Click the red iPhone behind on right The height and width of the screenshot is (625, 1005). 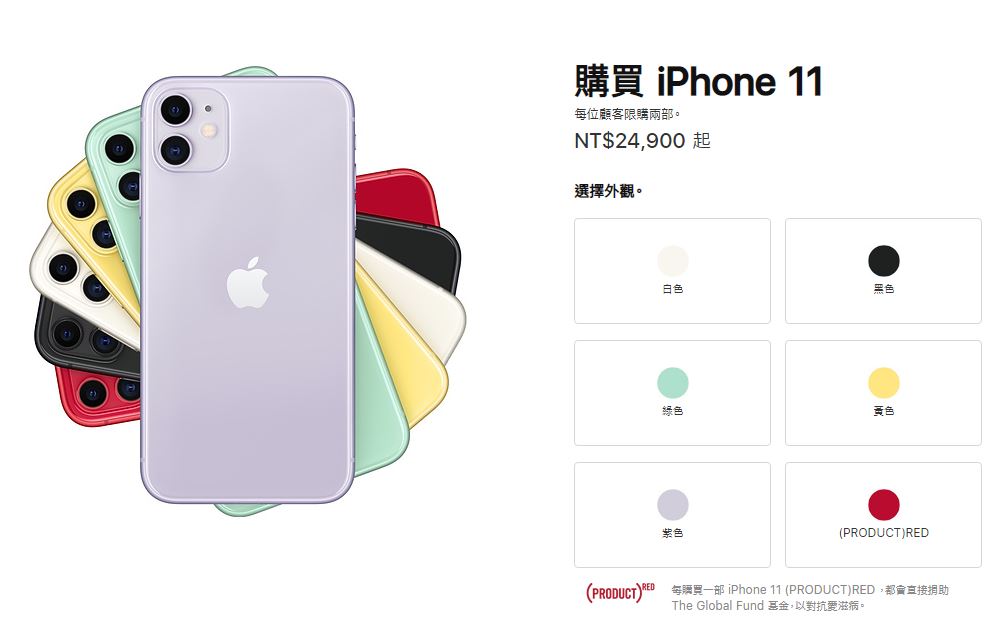(x=396, y=196)
